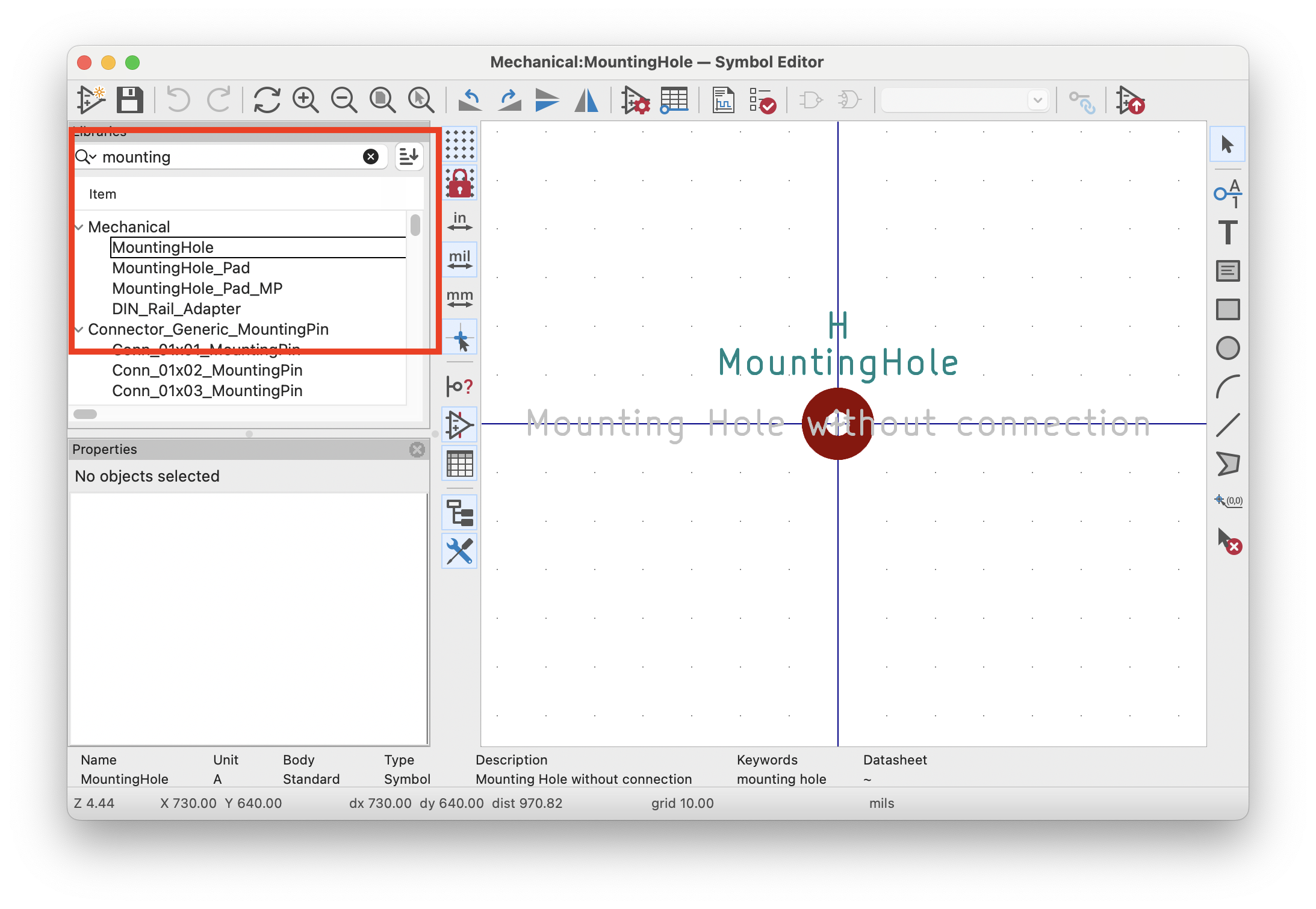Select the Add Text tool
Screen dimensions: 1316x909
pyautogui.click(x=1227, y=232)
